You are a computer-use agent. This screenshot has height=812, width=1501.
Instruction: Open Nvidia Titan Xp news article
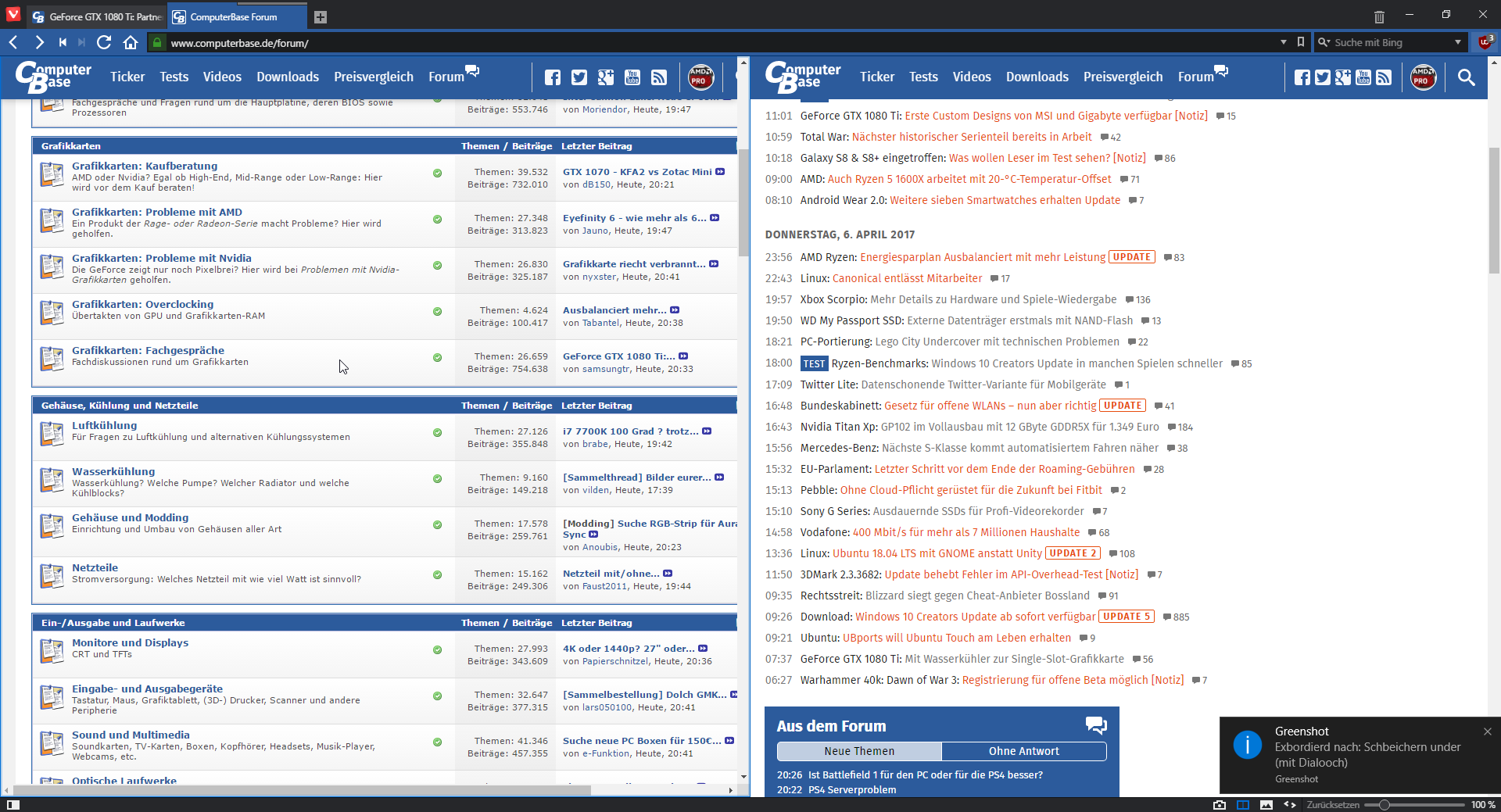(980, 427)
